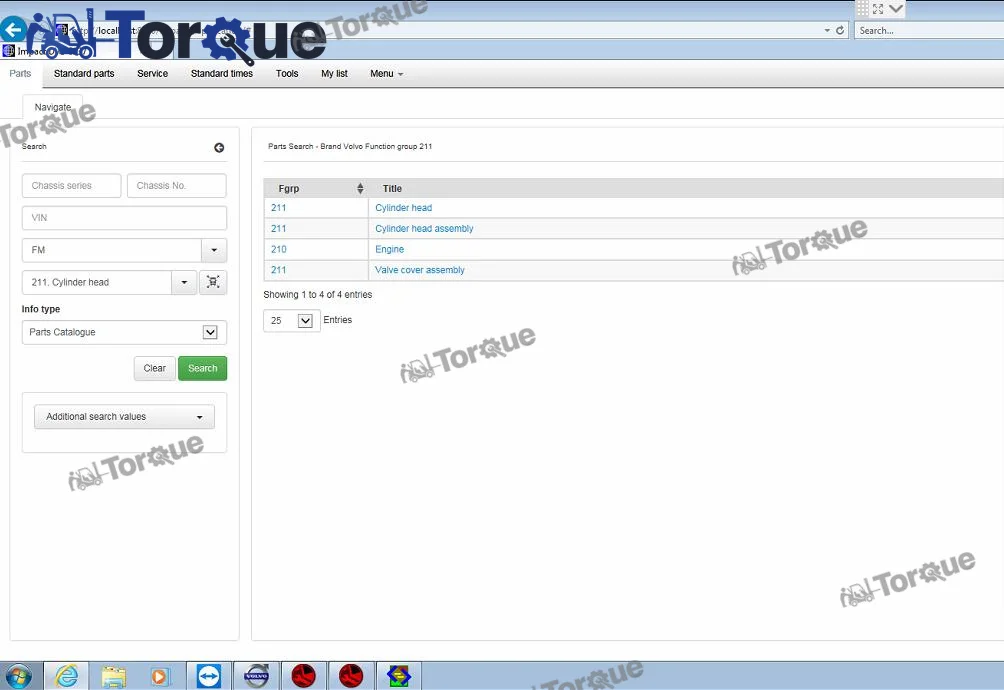Open the first red circular taskbar icon

coord(304,676)
